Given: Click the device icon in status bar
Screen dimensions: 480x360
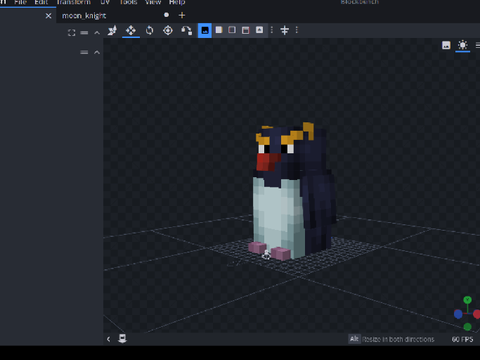Looking at the screenshot, I should point(122,338).
